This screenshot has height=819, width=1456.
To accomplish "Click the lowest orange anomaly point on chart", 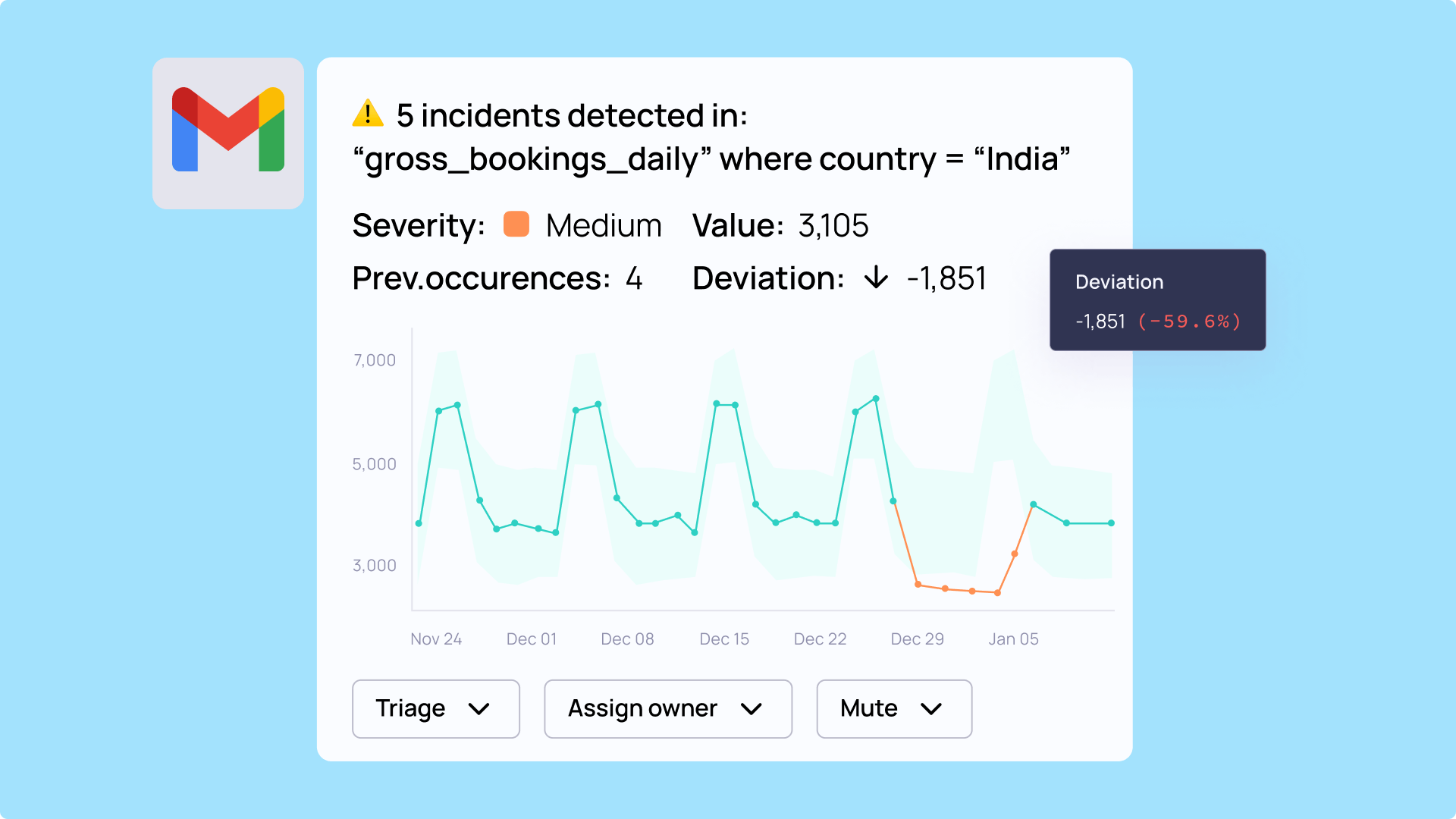I will (997, 593).
